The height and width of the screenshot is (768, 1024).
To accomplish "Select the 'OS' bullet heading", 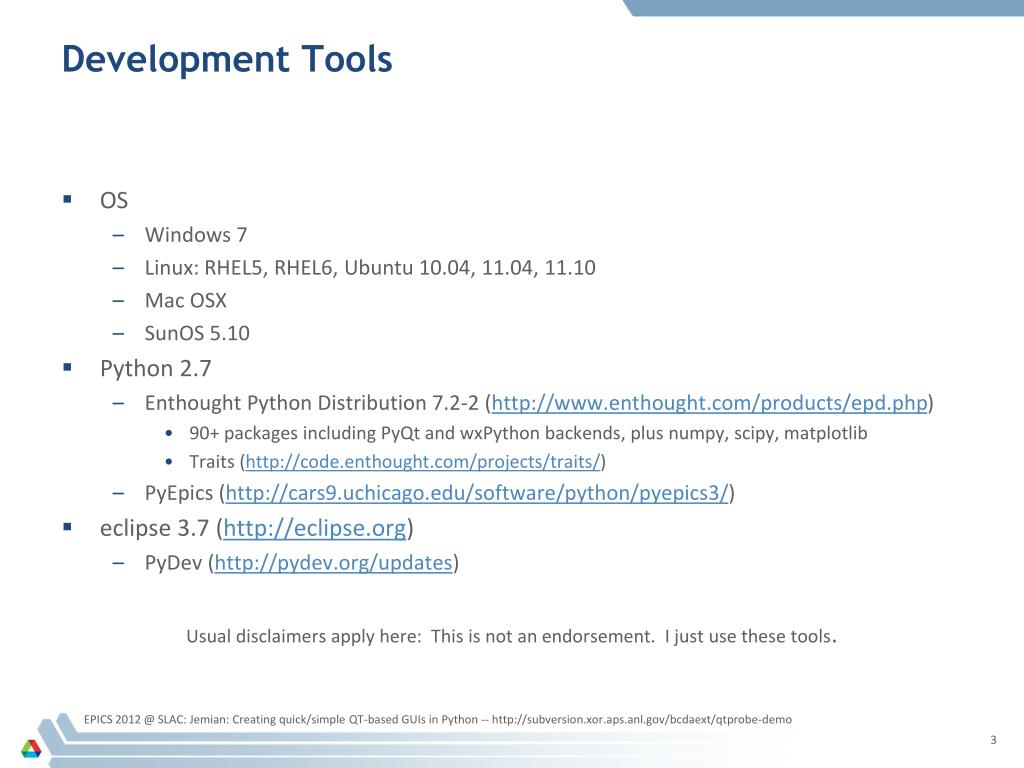I will (x=114, y=200).
